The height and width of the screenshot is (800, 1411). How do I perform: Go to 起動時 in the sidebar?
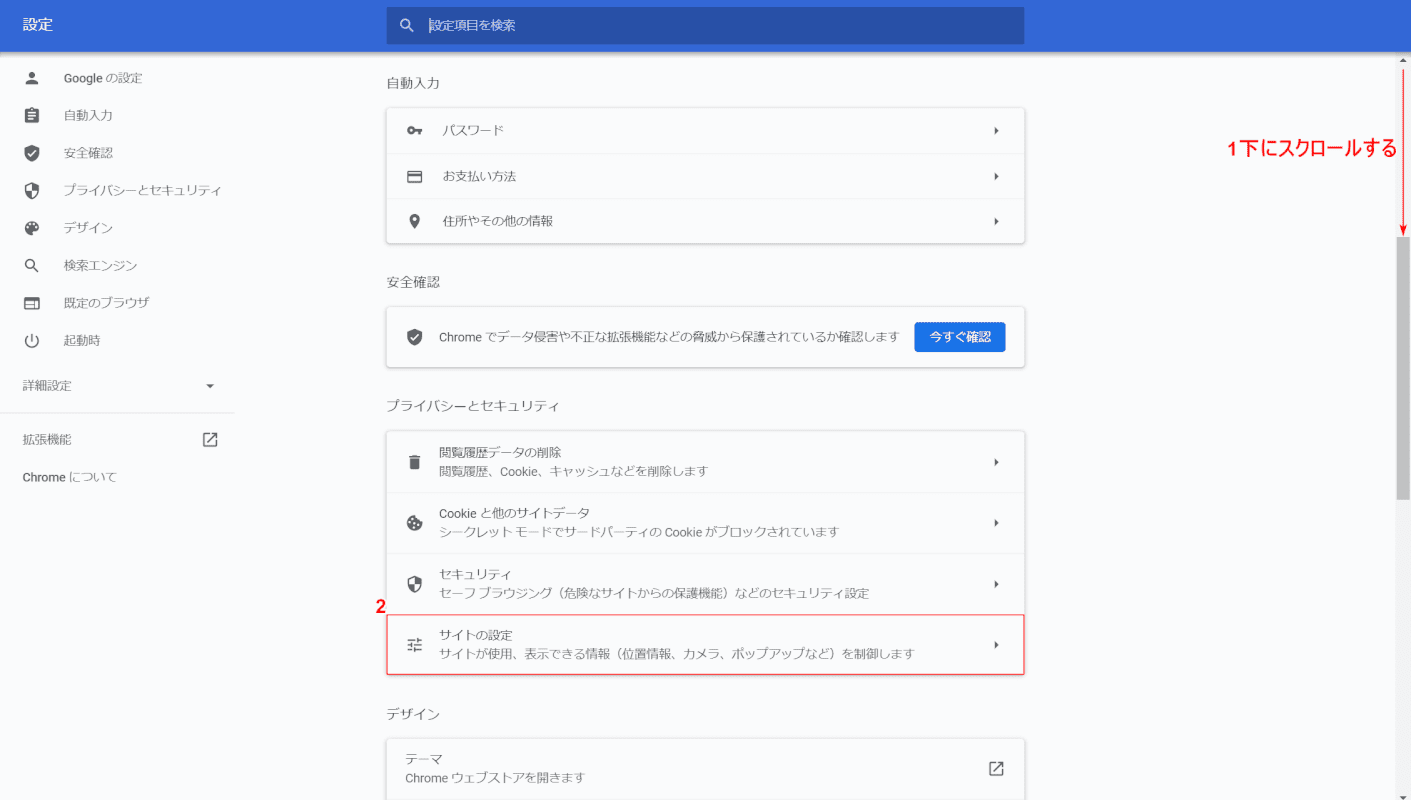(82, 340)
